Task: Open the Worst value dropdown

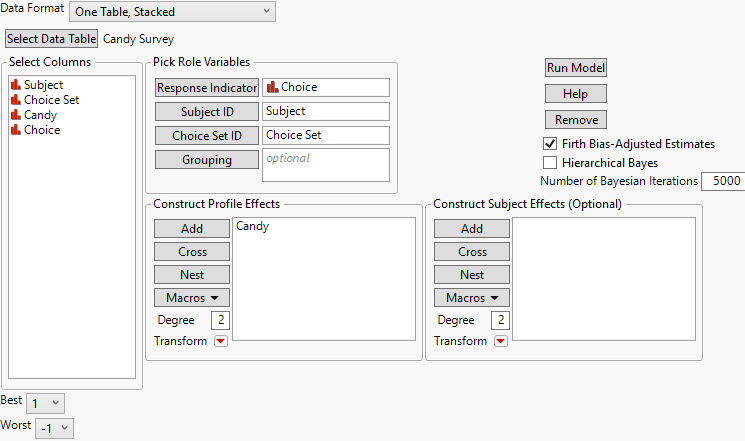Action: [x=54, y=428]
